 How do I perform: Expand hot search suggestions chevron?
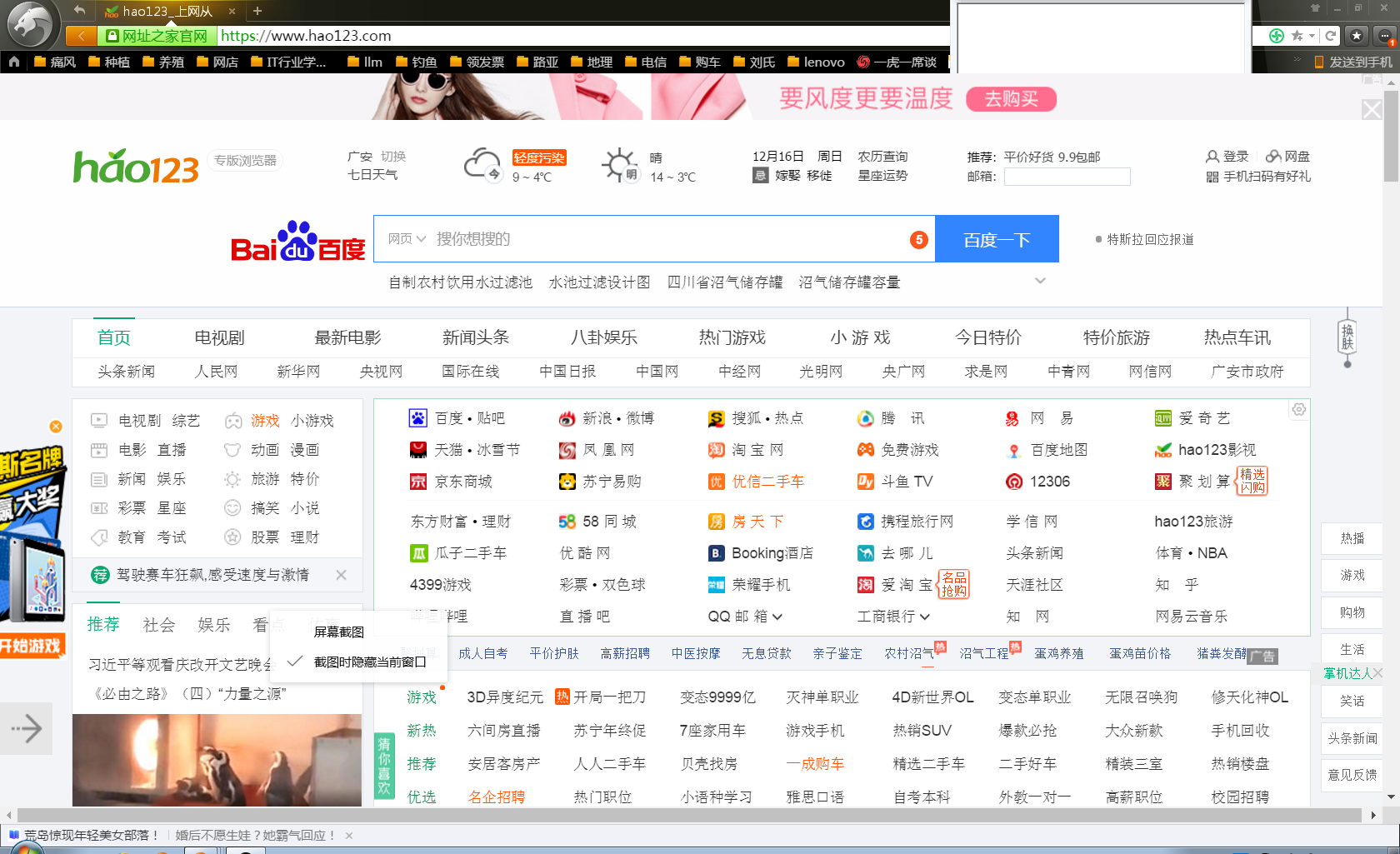[1040, 281]
